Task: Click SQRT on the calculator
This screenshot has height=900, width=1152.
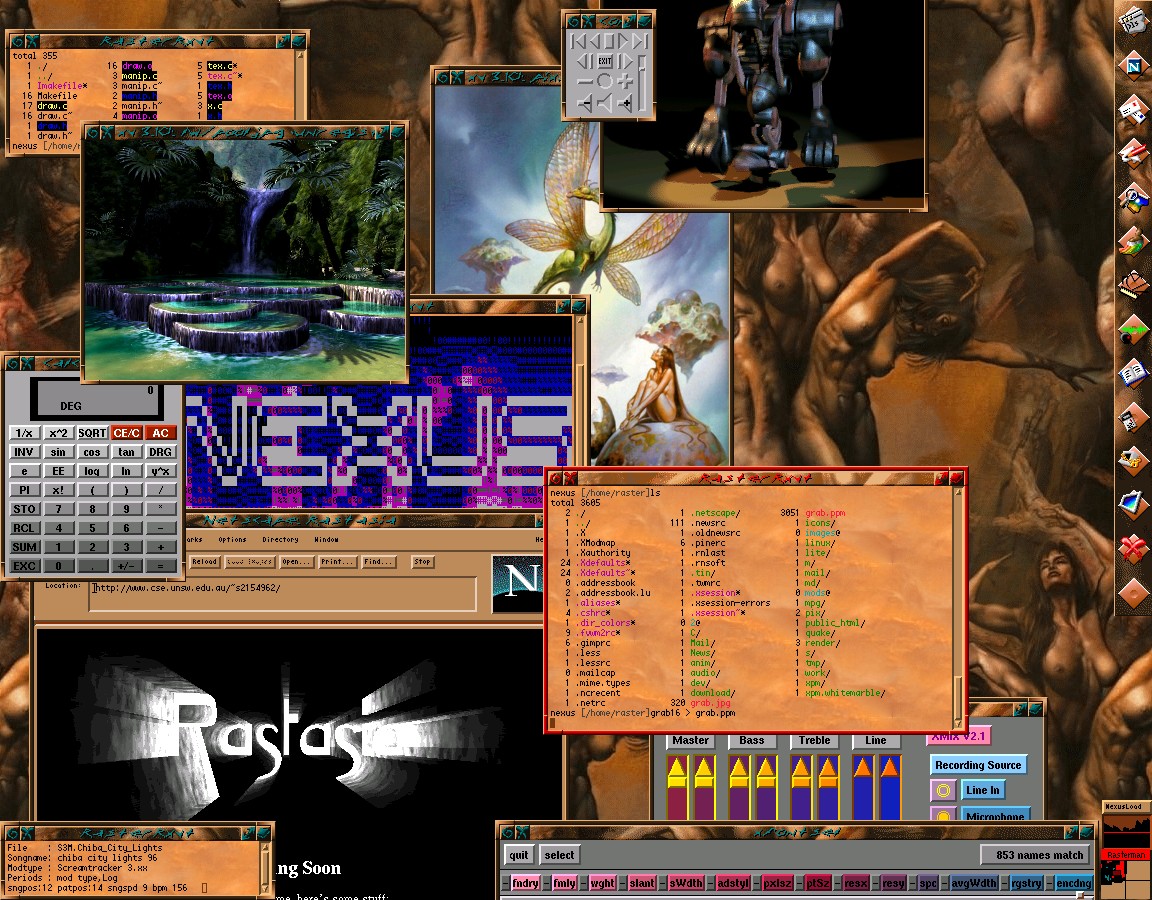Action: pos(92,433)
